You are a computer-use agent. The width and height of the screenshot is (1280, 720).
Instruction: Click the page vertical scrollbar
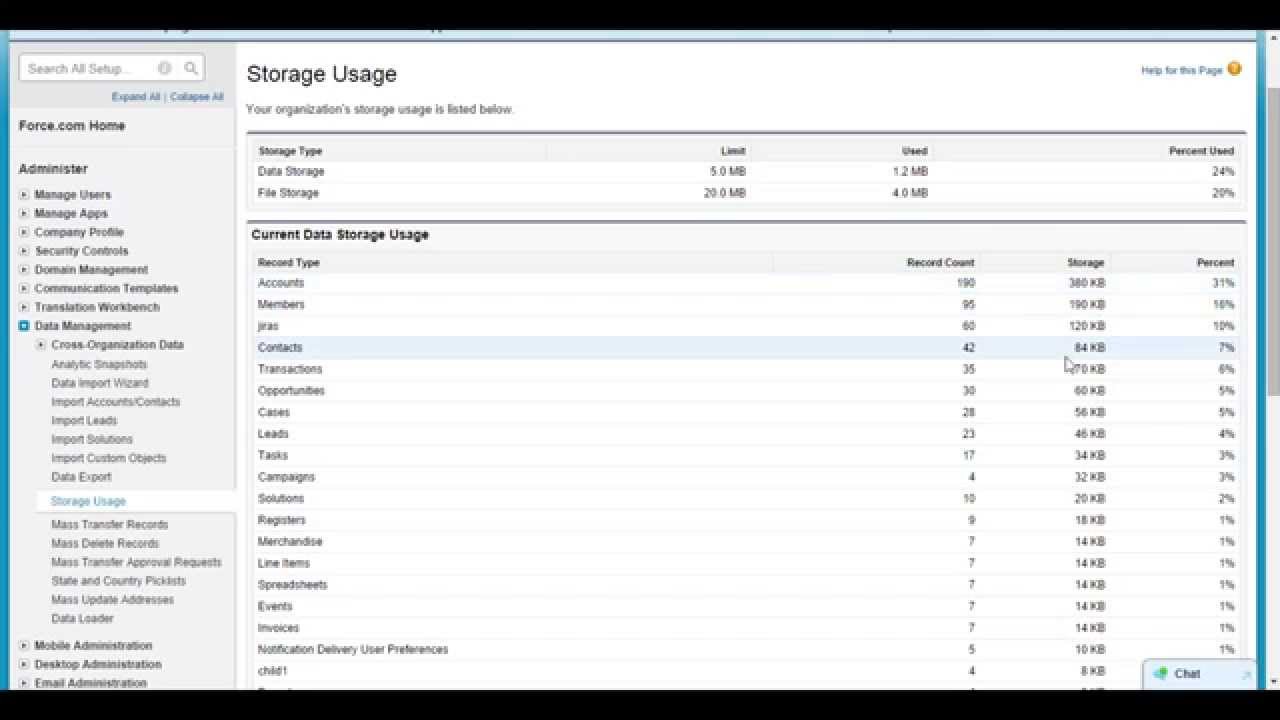[x=1272, y=240]
